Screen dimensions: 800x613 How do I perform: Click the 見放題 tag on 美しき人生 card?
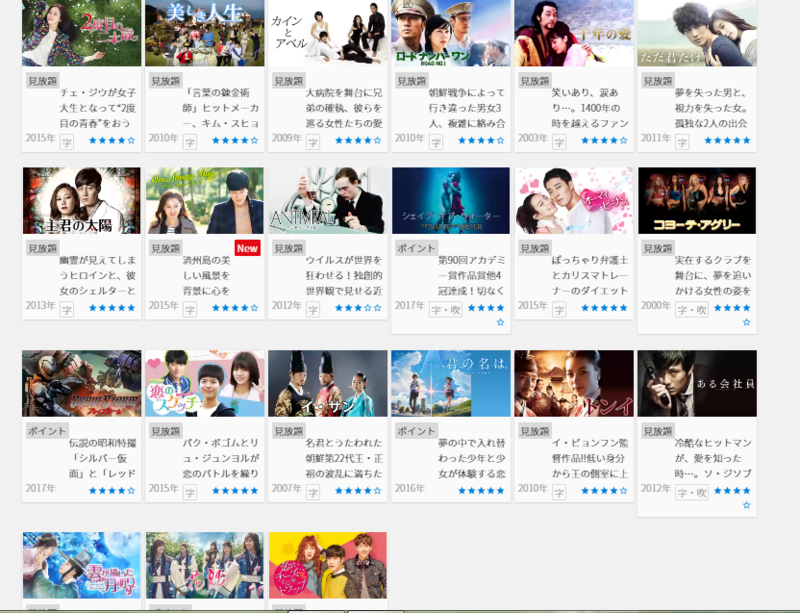166,81
